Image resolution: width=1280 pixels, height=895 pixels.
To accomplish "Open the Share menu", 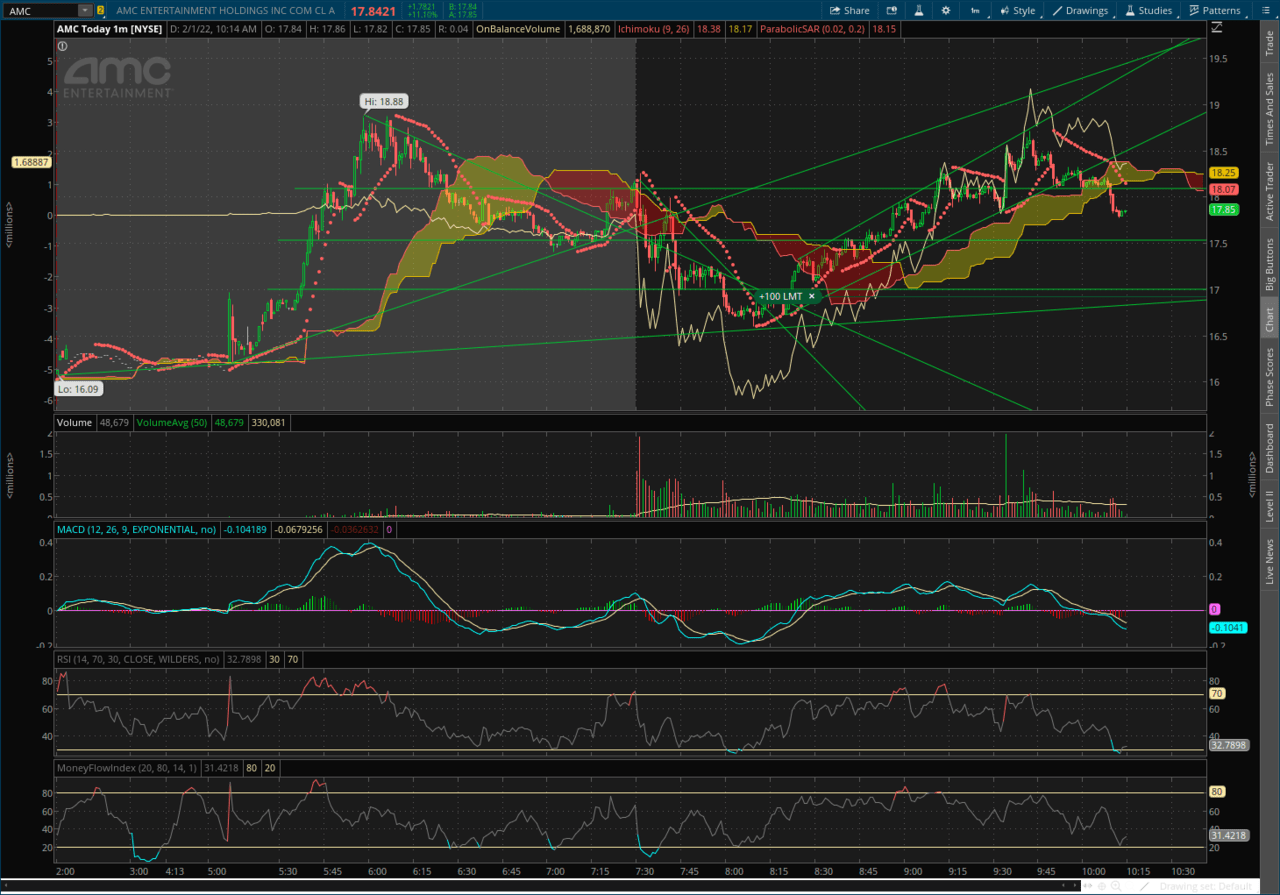I will 849,10.
